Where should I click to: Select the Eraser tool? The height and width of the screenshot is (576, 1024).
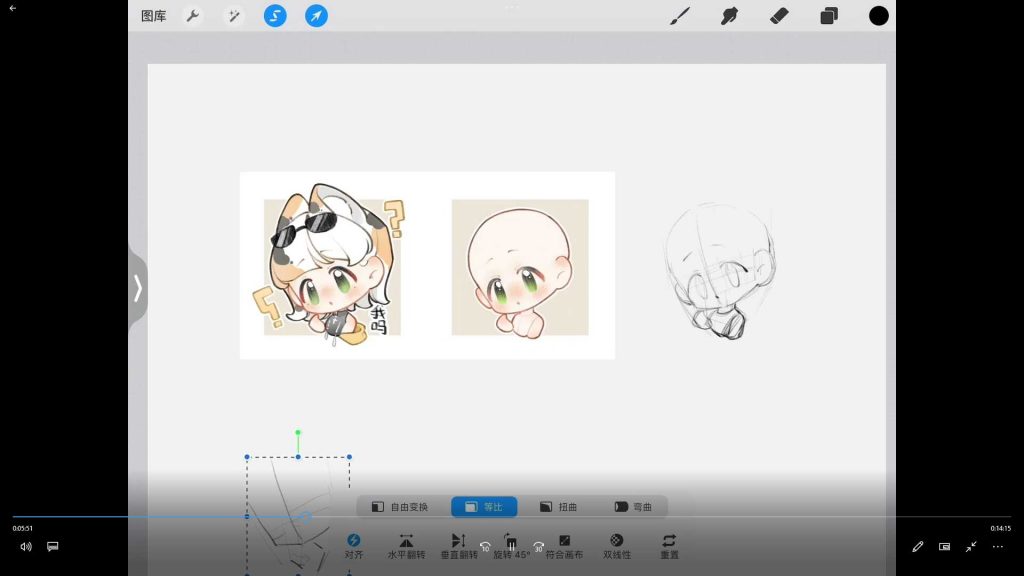click(x=780, y=16)
